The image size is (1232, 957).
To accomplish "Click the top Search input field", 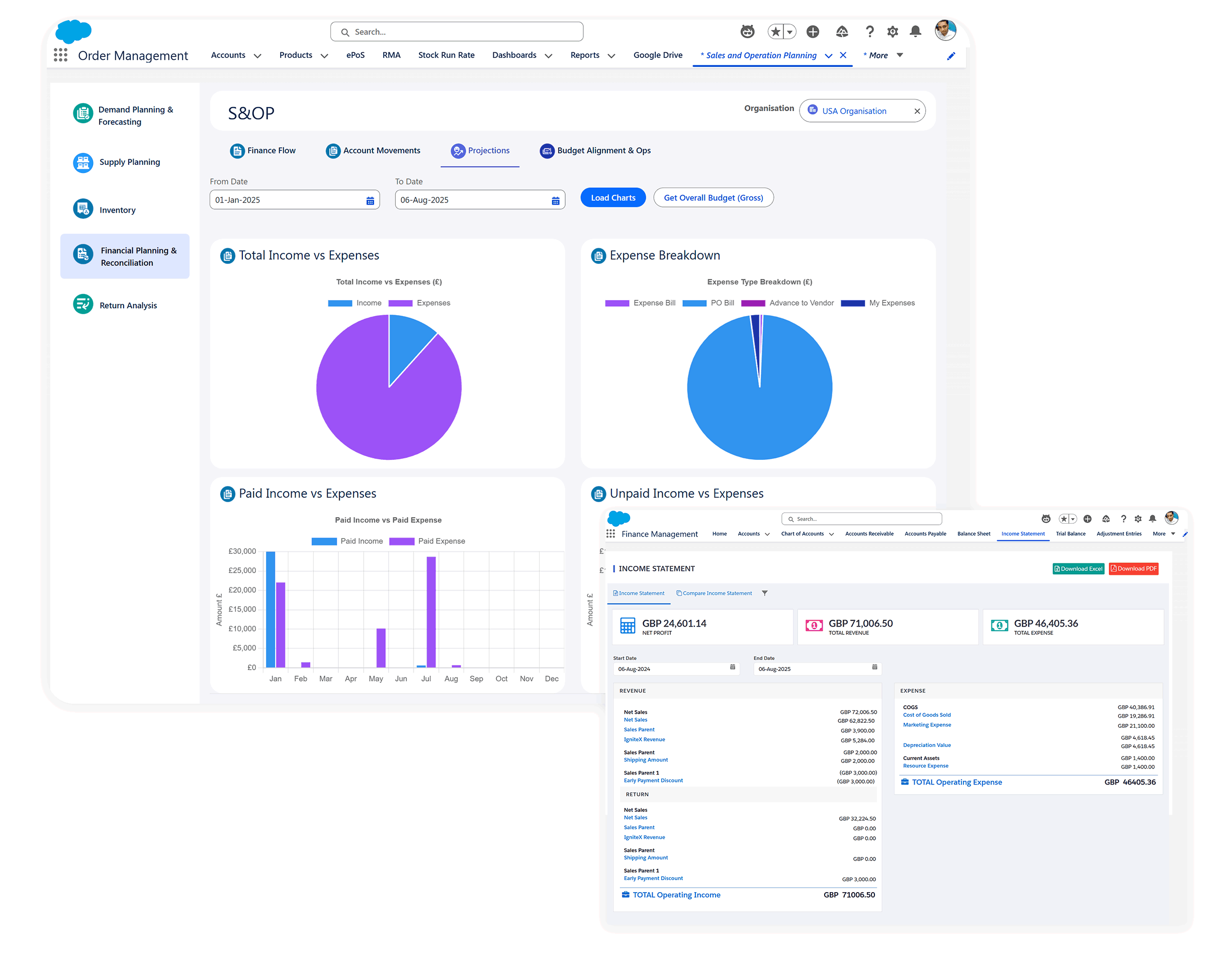I will 457,32.
